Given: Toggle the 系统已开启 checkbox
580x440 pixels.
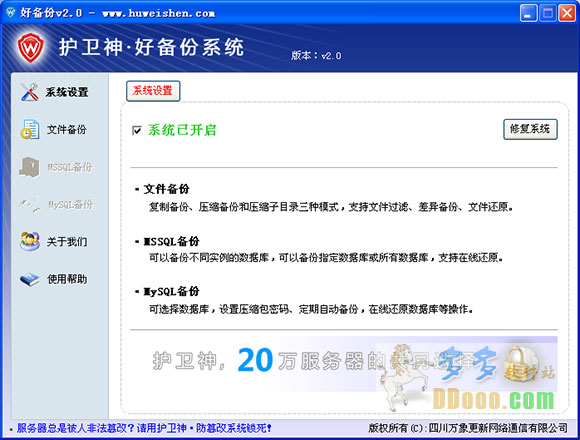Looking at the screenshot, I should click(136, 131).
